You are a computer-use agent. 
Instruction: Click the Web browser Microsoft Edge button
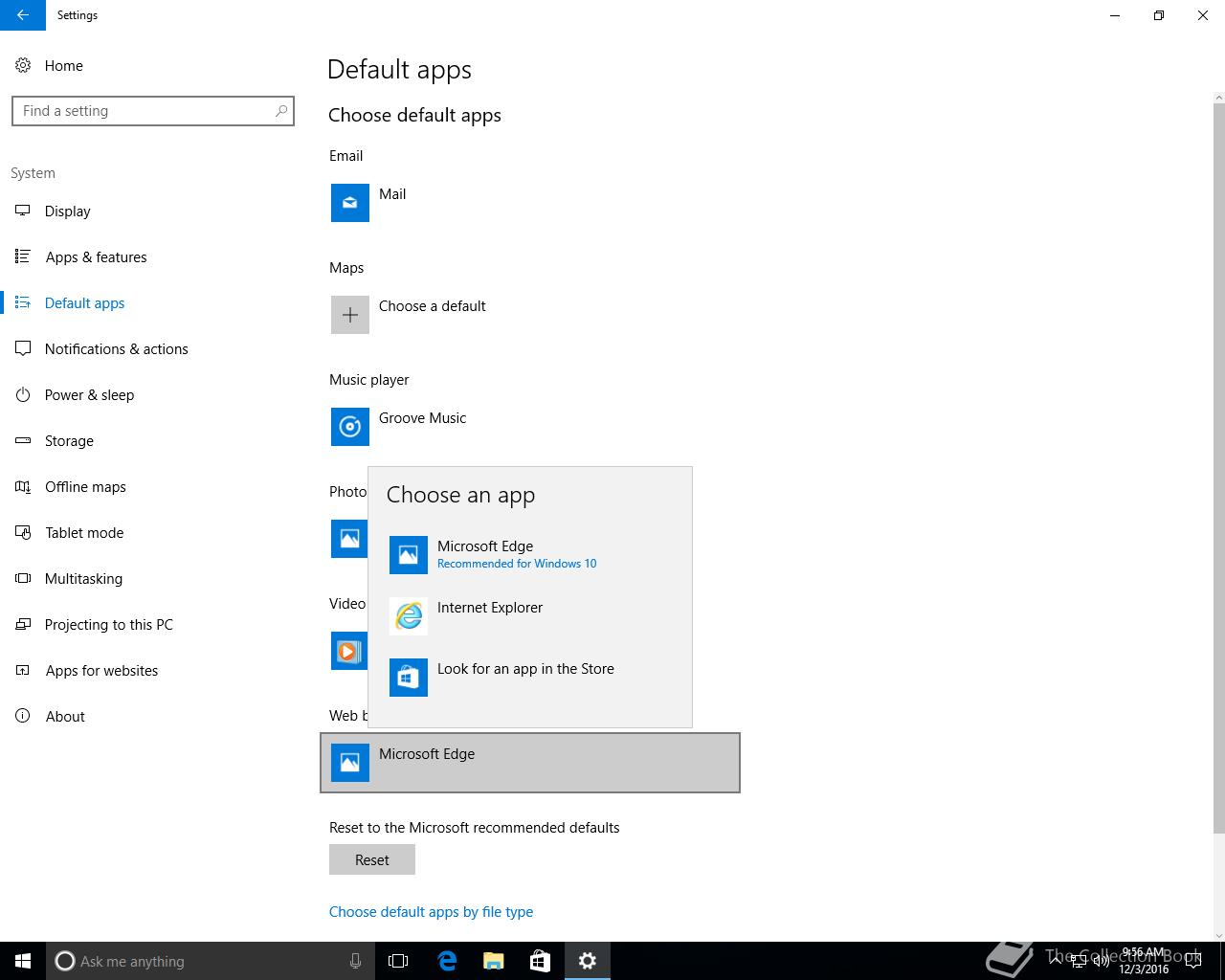[x=530, y=763]
